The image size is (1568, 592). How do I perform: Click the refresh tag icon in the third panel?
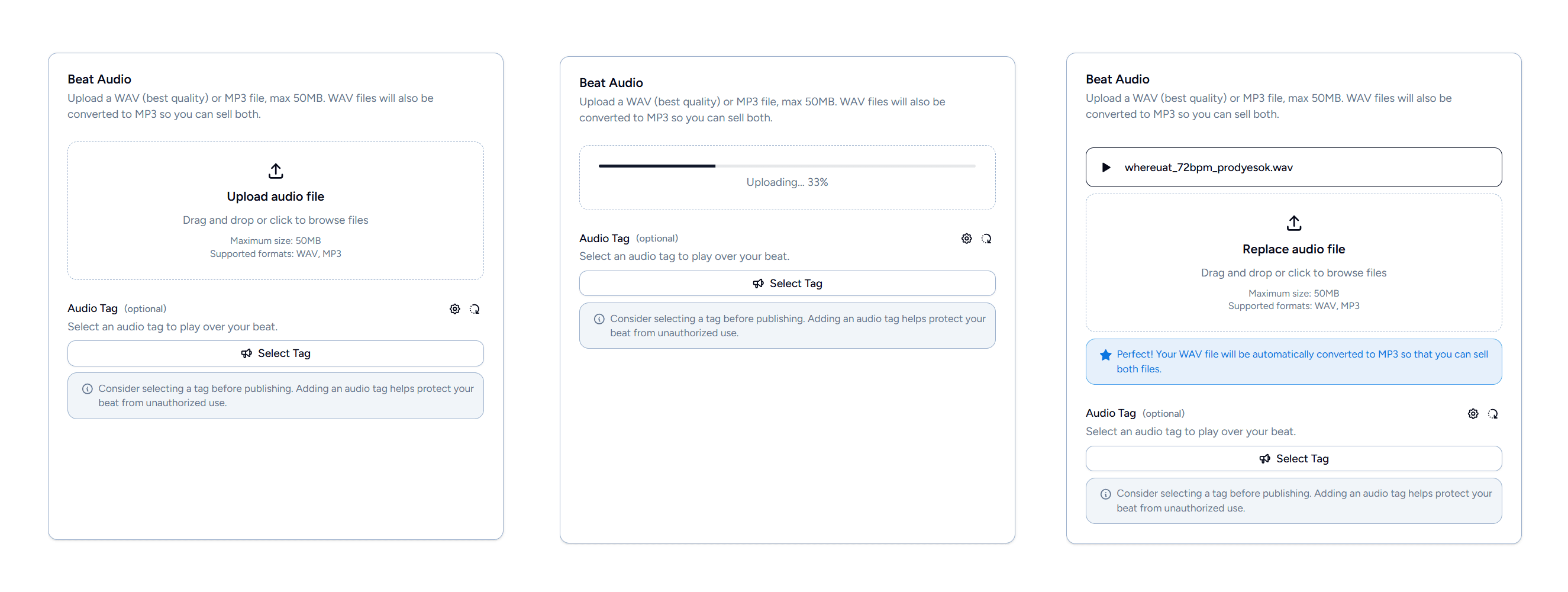(x=1492, y=414)
